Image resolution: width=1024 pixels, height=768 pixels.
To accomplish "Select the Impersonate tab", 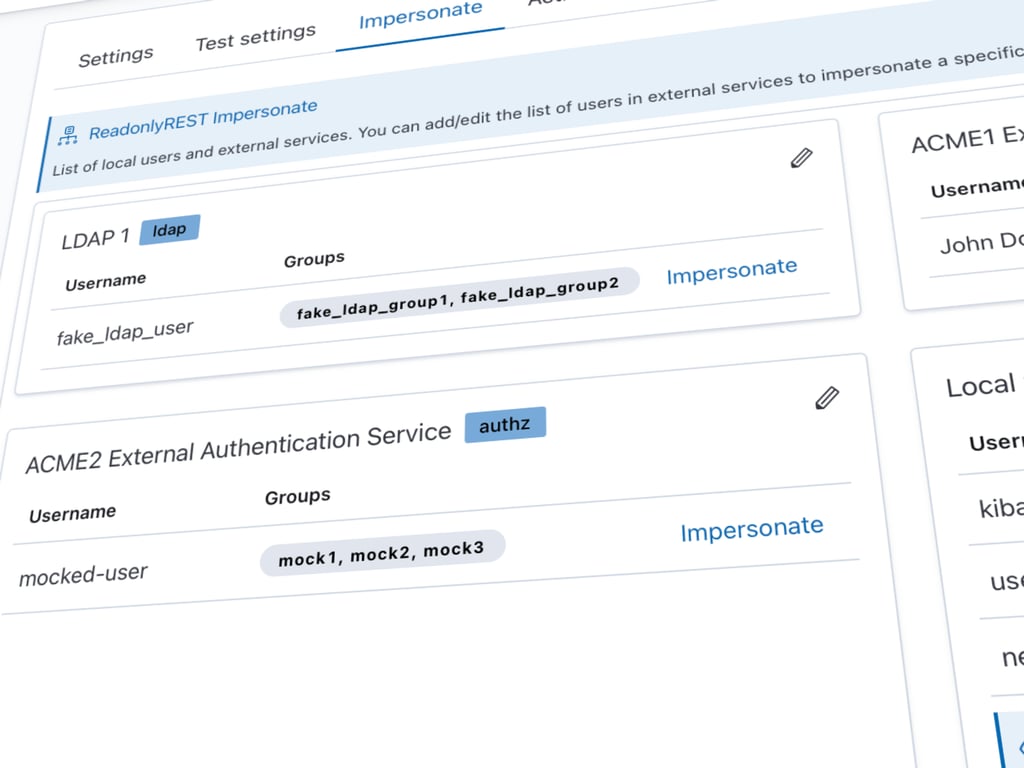I will tap(420, 14).
